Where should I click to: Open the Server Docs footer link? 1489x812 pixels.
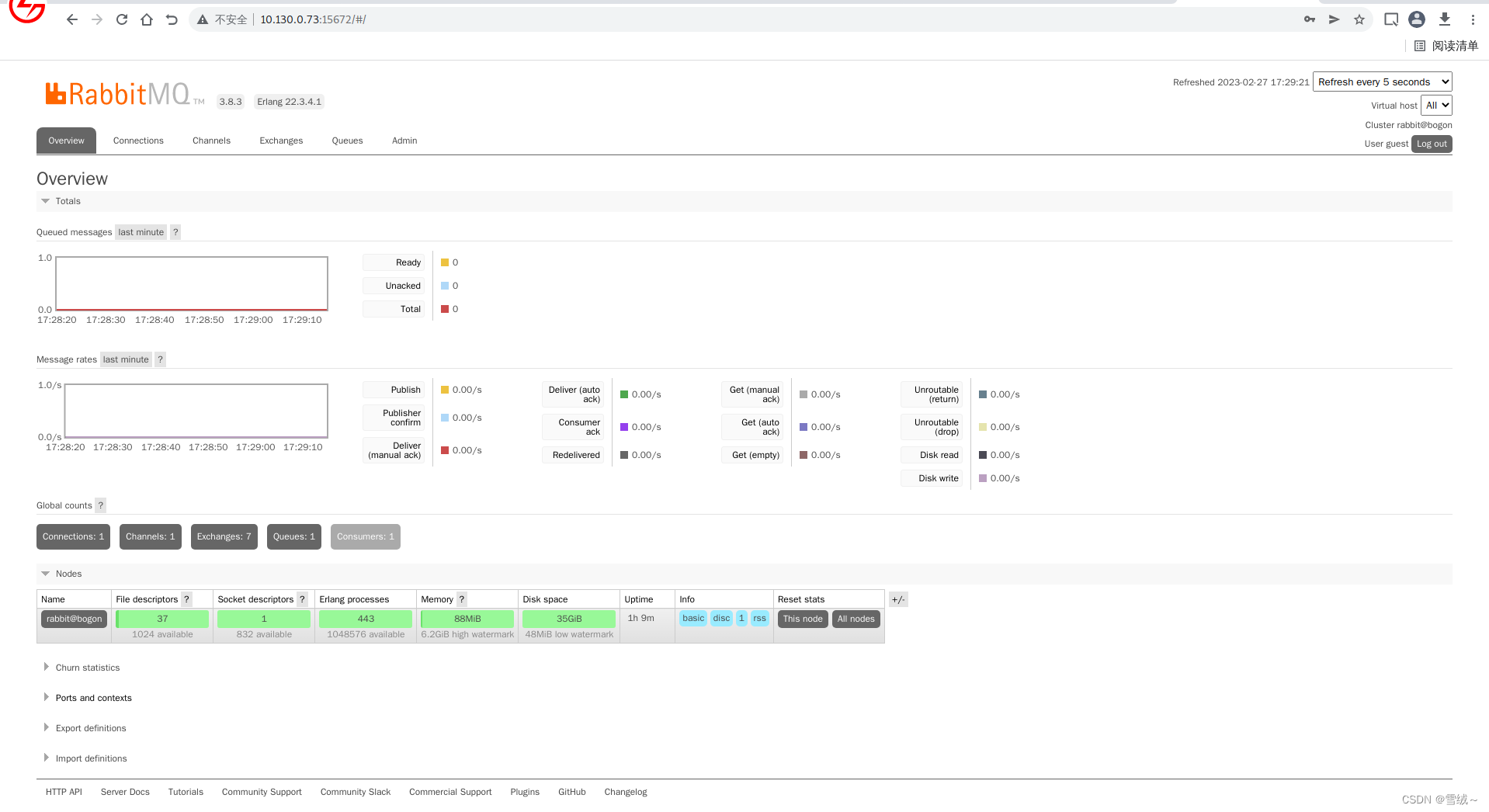(125, 792)
